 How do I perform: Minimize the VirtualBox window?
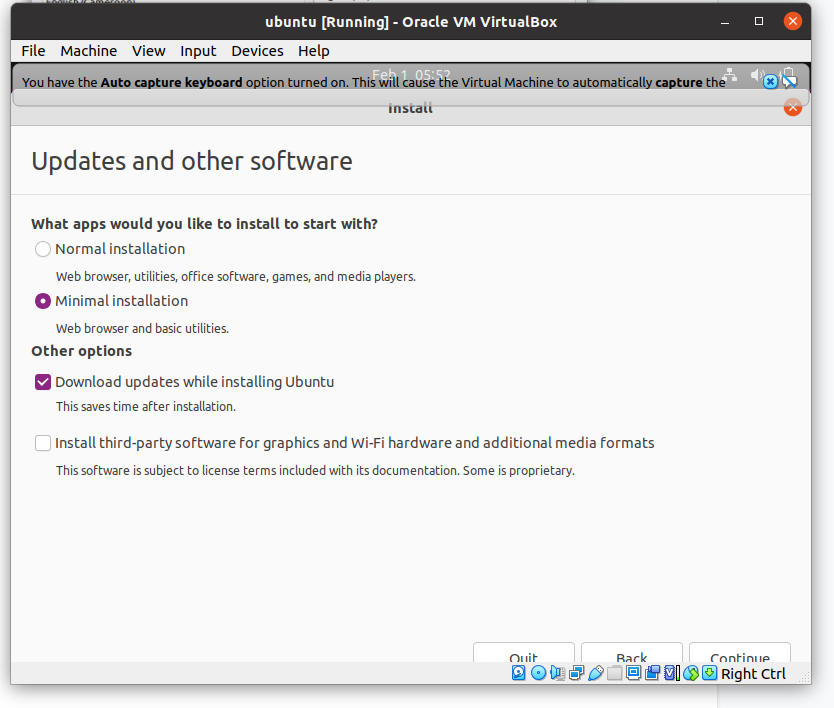click(x=725, y=22)
